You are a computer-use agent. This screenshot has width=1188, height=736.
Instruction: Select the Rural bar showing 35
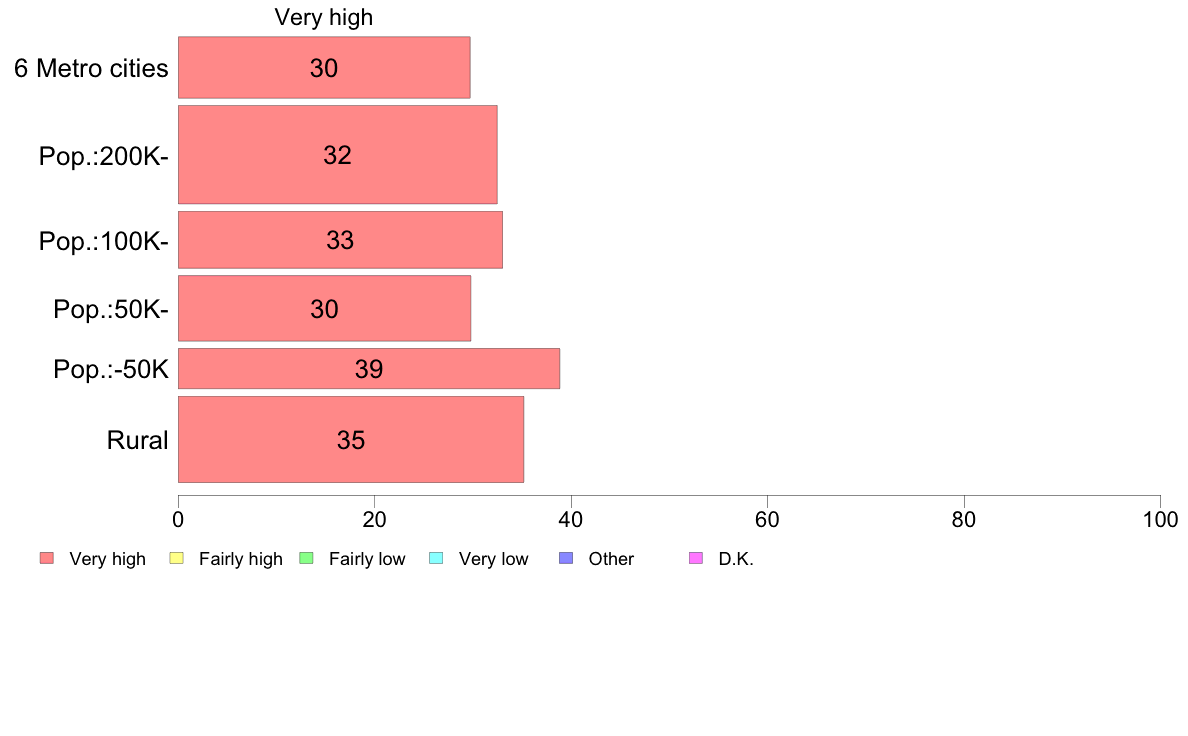pos(351,440)
